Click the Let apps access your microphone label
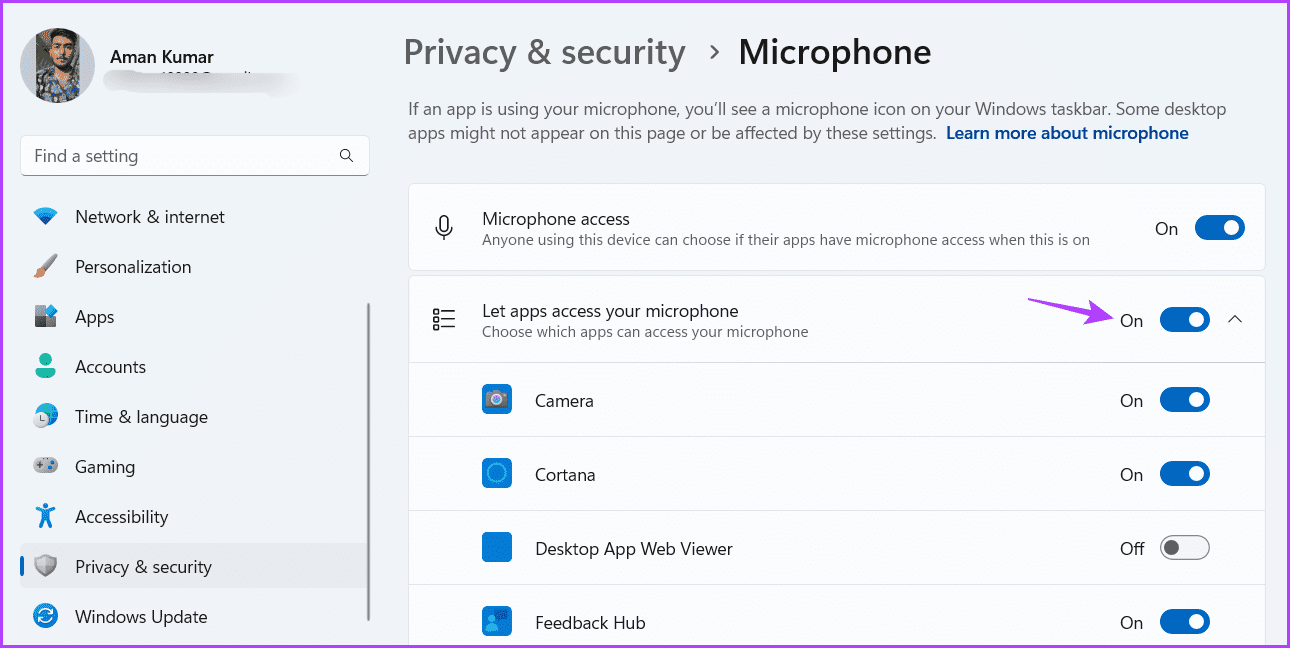The height and width of the screenshot is (648, 1290). [610, 311]
